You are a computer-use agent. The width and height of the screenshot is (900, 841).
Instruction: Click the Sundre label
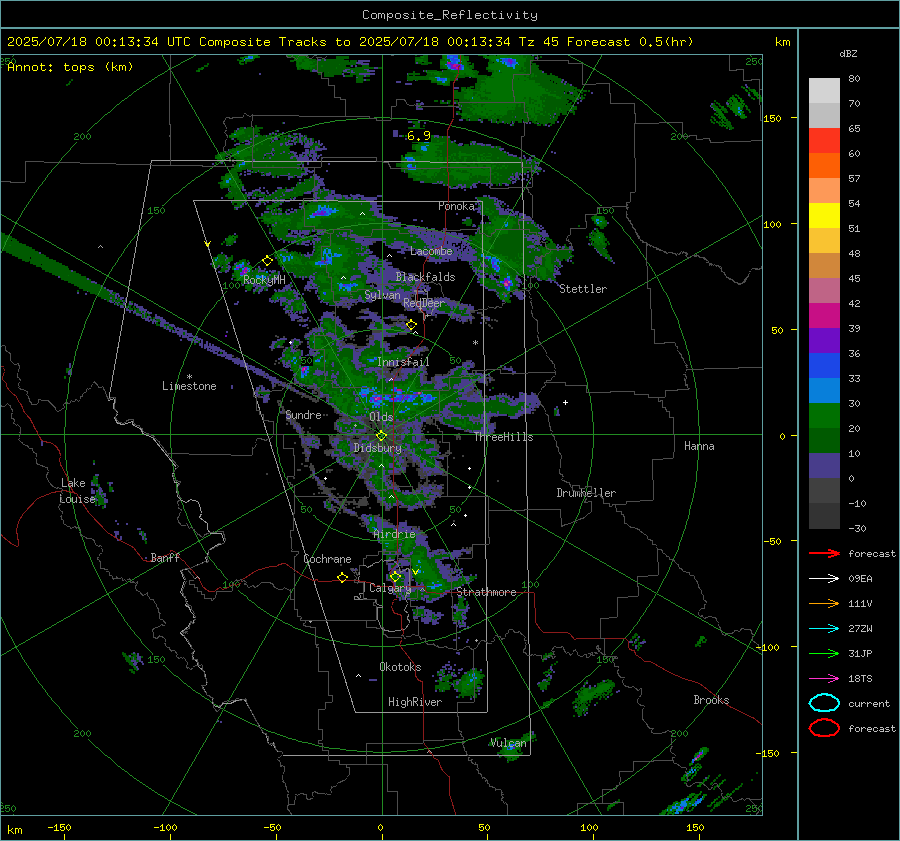[303, 415]
